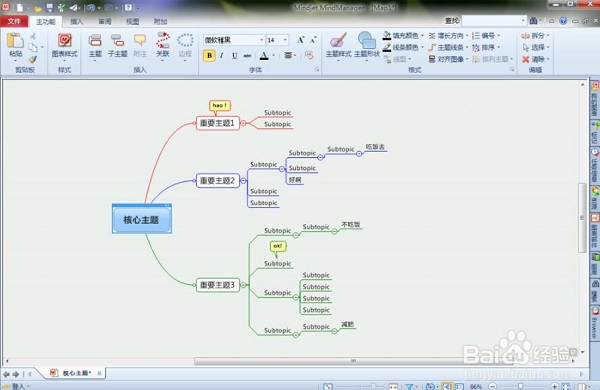Open the 对齐图像 align image dropdown
Image resolution: width=600 pixels, height=390 pixels.
point(448,59)
